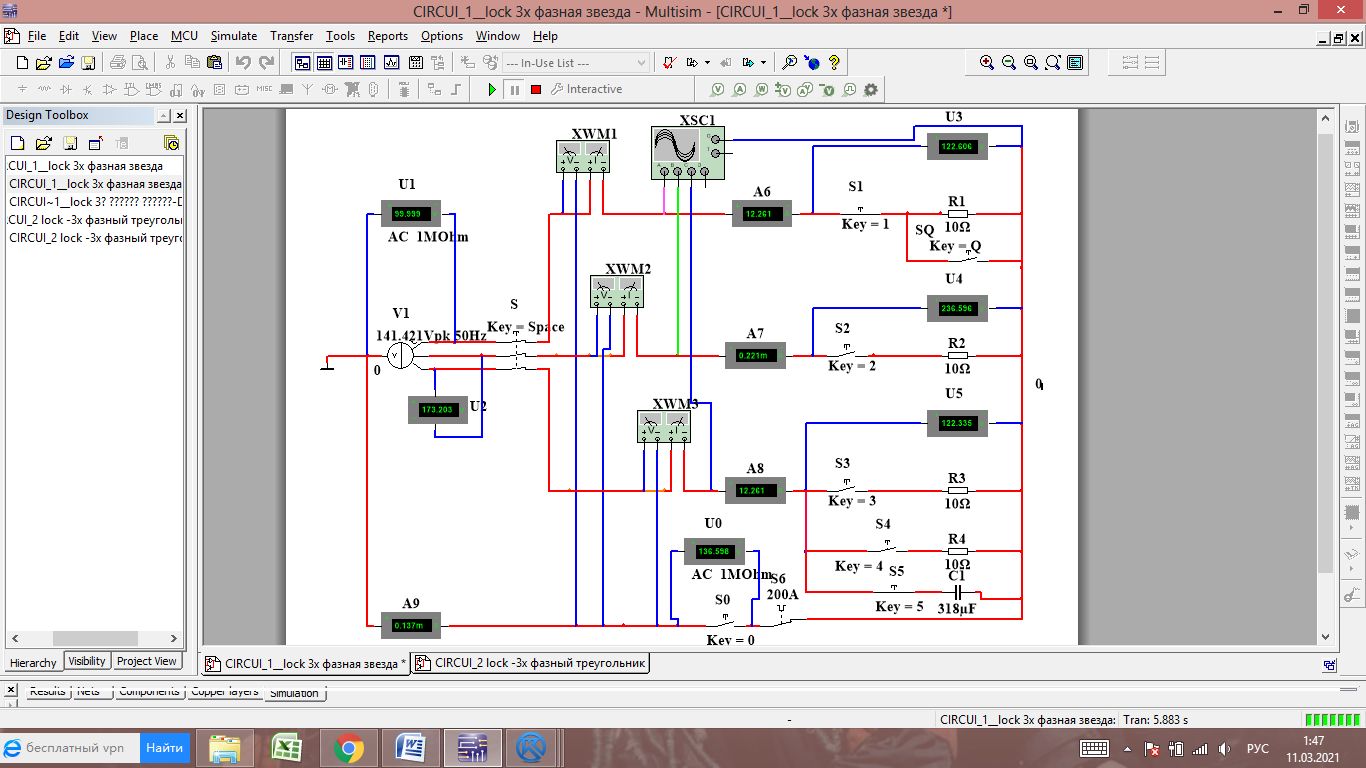The image size is (1366, 768).
Task: Click the yellow question mark Help icon
Action: click(834, 63)
